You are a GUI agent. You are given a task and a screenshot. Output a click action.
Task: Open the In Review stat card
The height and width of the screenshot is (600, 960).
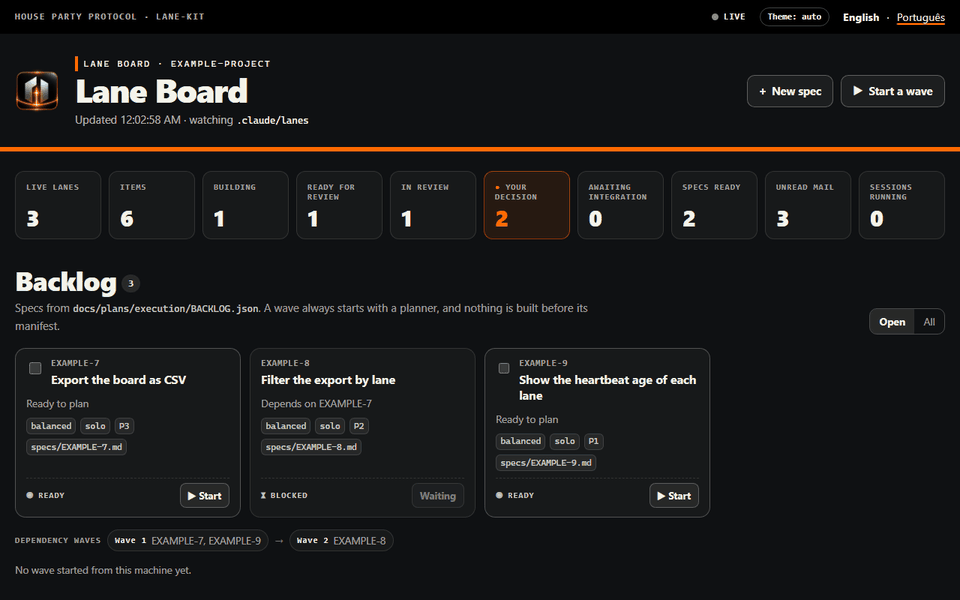point(433,205)
